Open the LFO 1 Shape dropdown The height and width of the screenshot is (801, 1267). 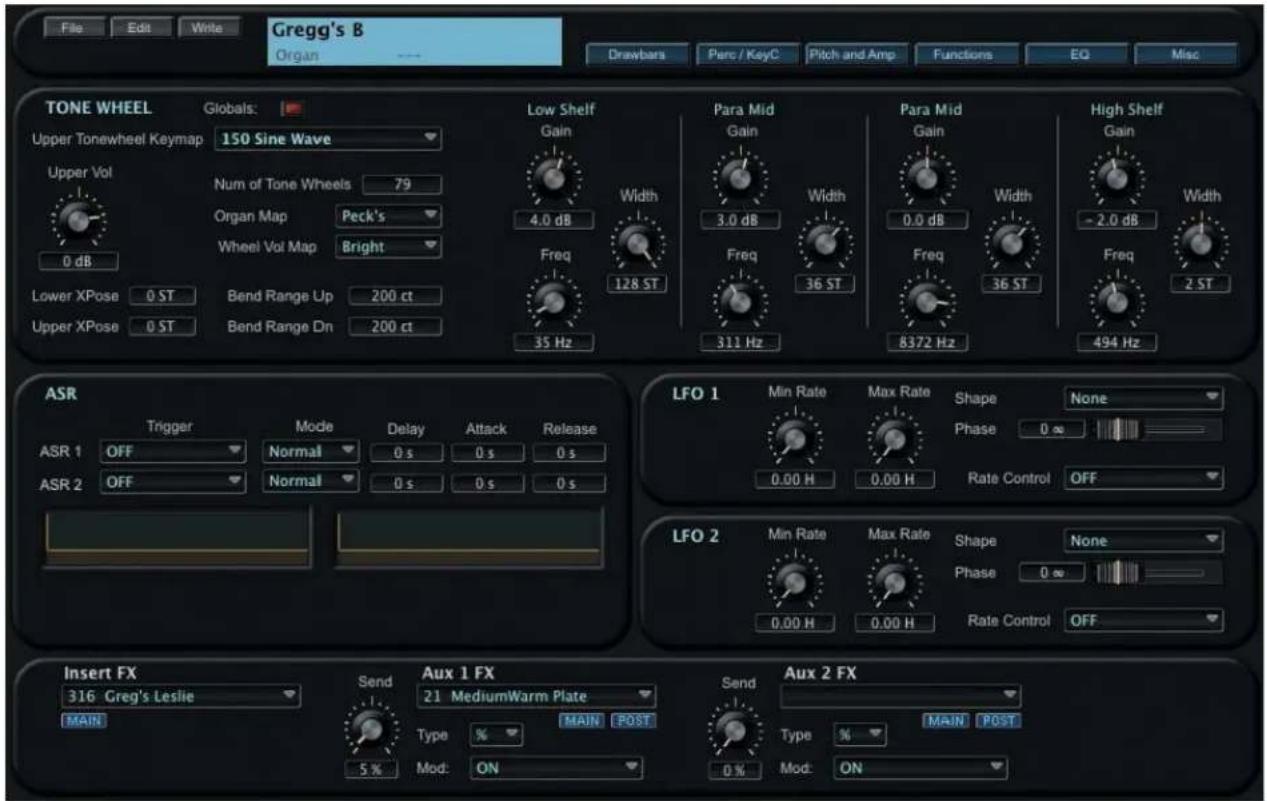[x=1144, y=398]
